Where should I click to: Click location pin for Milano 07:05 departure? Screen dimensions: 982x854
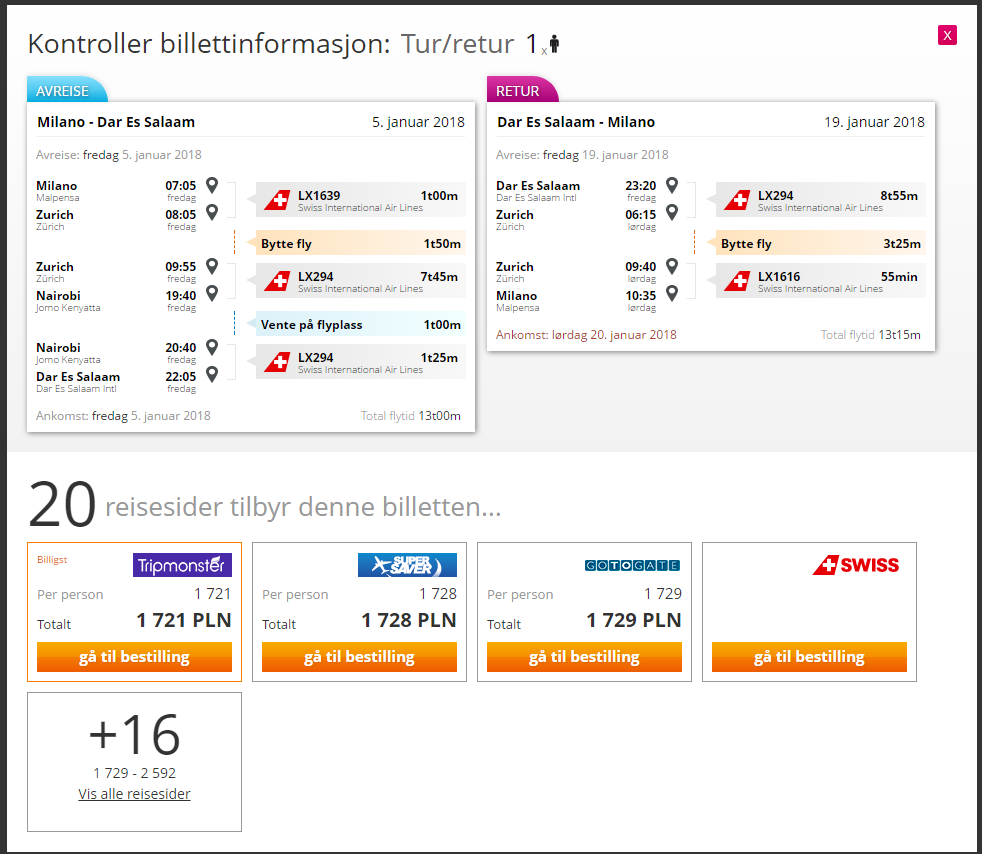coord(212,185)
